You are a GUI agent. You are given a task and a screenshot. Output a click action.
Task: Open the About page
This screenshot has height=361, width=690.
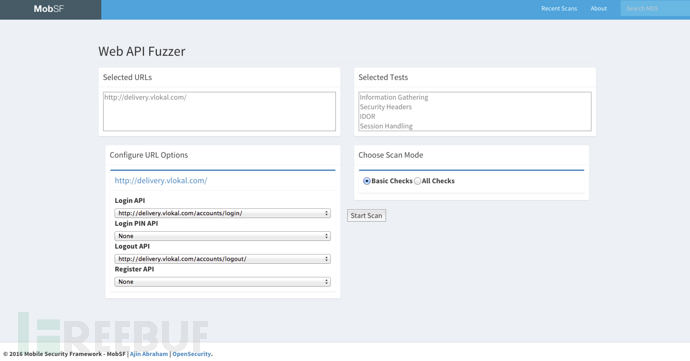[x=598, y=8]
